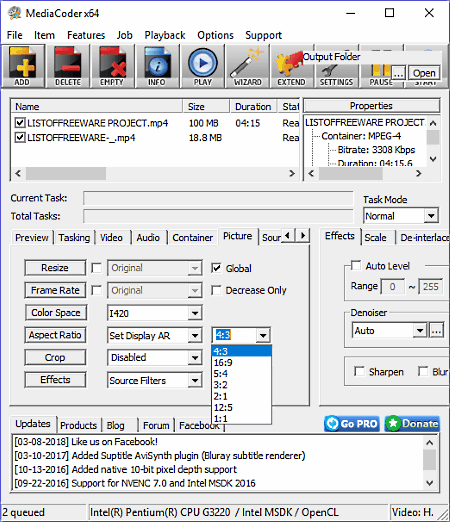Open the INFO toolbar icon
450x522 pixels.
tap(157, 66)
